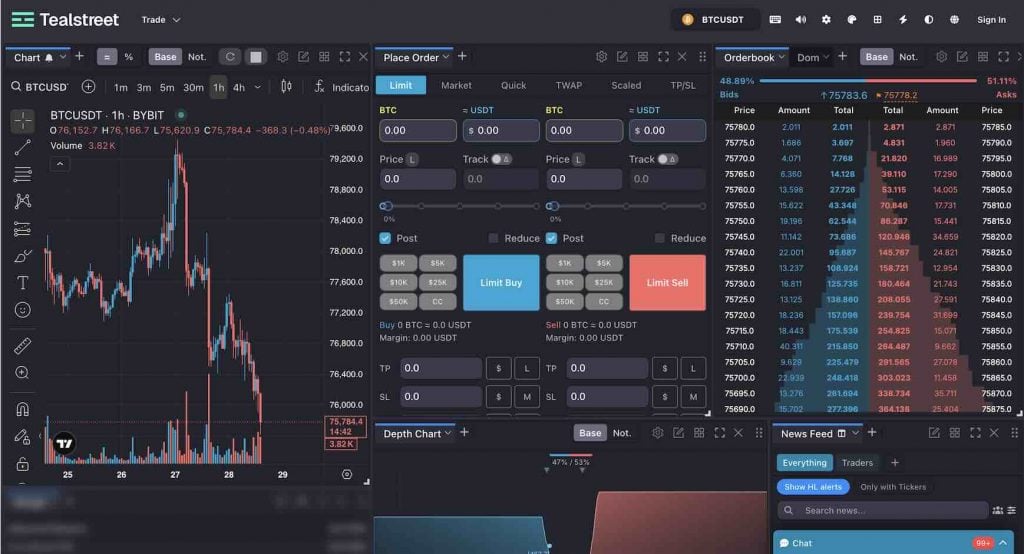Switch to the TP/SL order tab
Image resolution: width=1024 pixels, height=554 pixels.
coord(683,85)
